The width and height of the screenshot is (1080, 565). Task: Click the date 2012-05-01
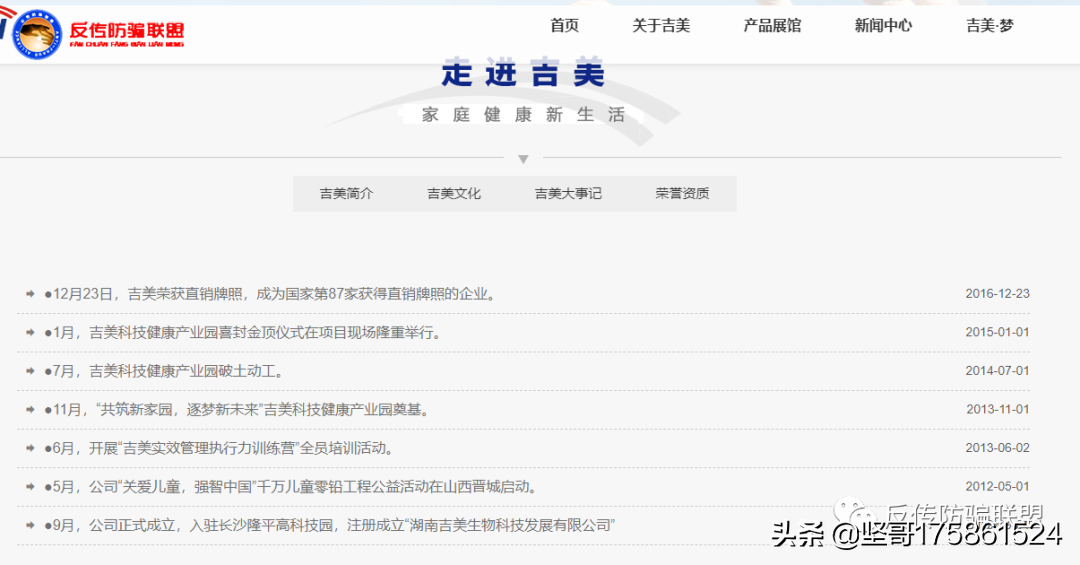(x=997, y=486)
